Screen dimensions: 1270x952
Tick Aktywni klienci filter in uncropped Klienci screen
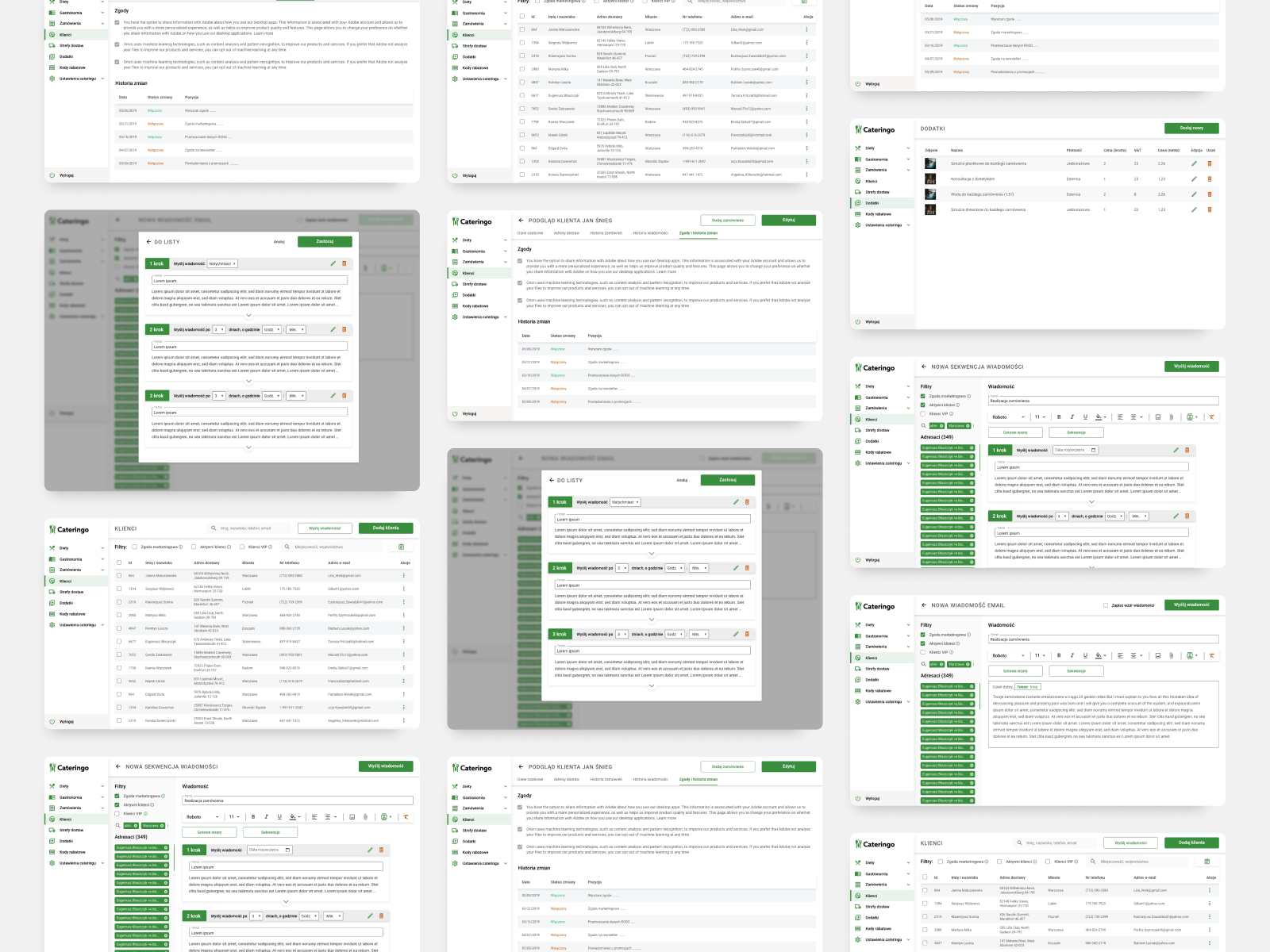(x=194, y=547)
